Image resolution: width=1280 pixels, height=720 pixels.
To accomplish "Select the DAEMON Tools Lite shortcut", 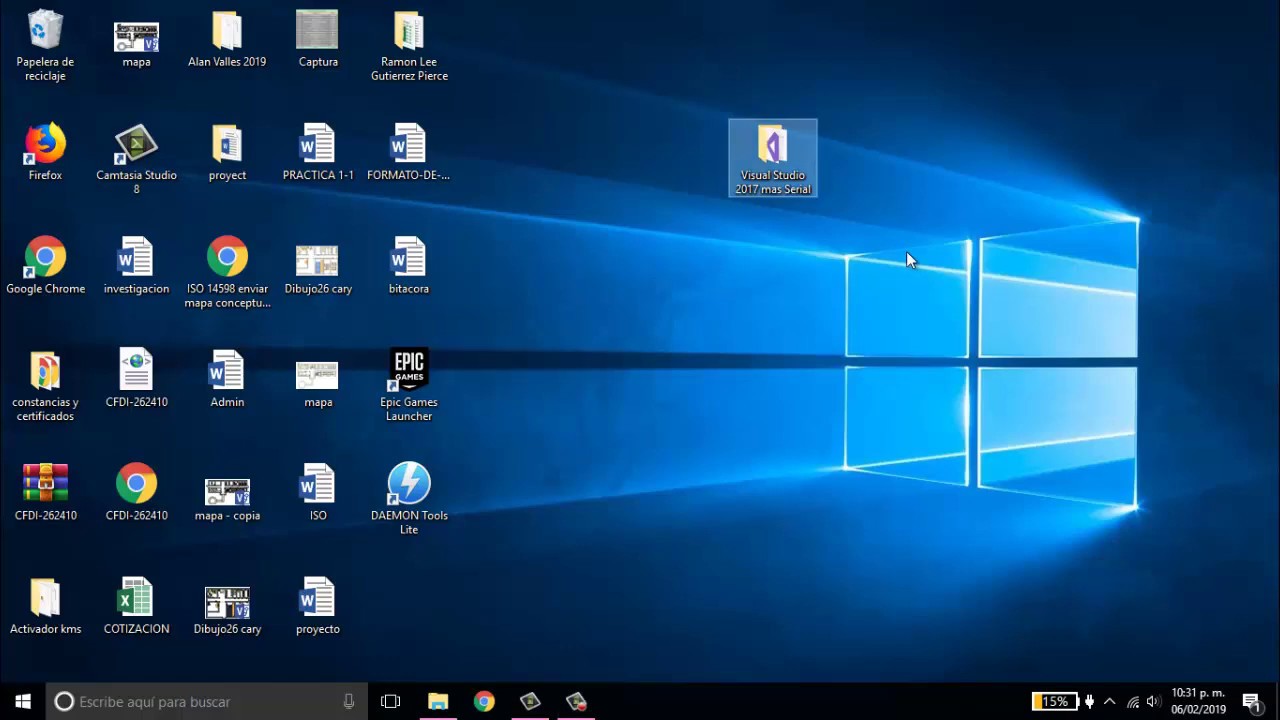I will pyautogui.click(x=409, y=499).
